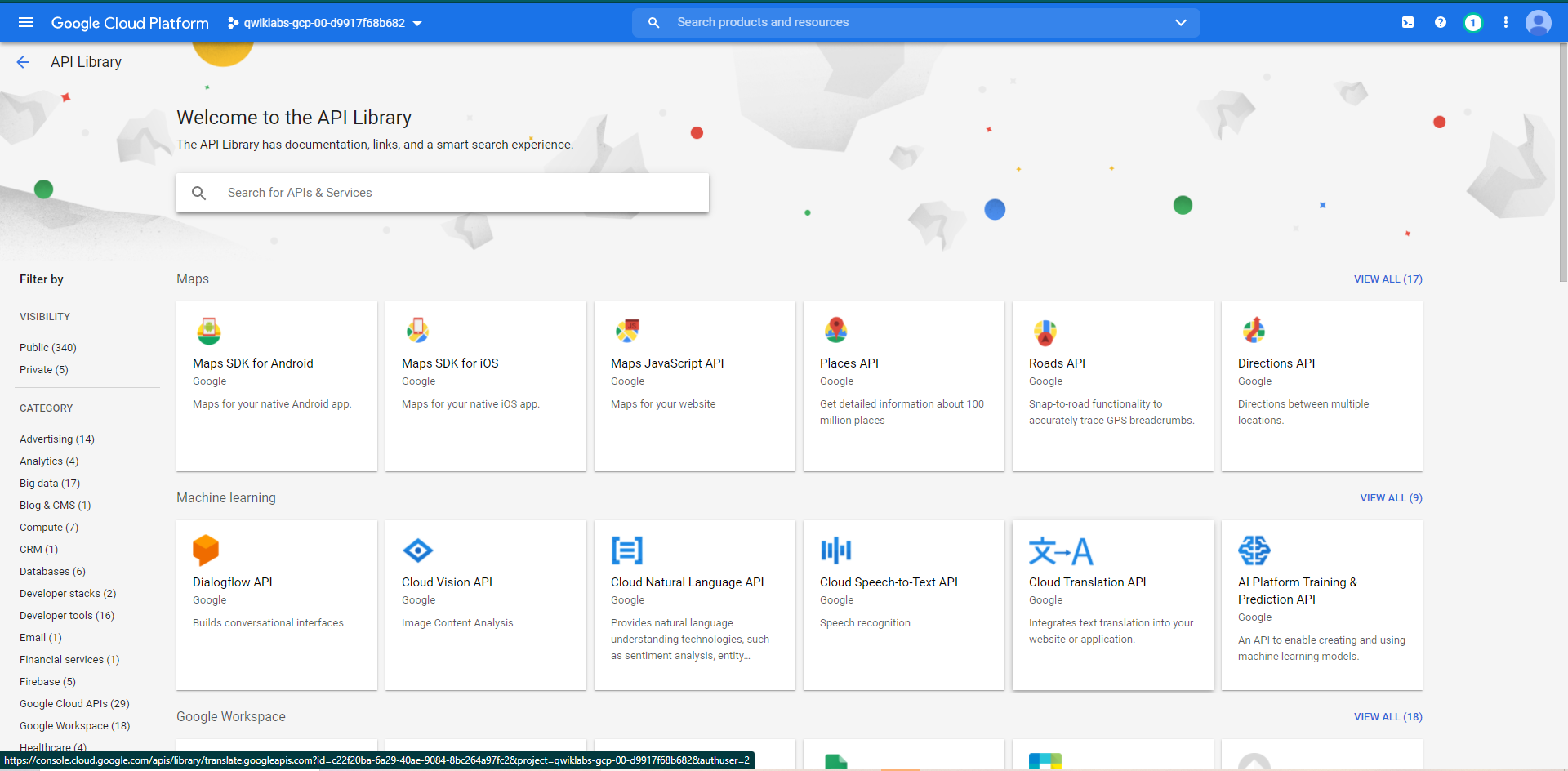Click the Cloud Translation API icon
Viewport: 1568px width, 771px height.
tap(1061, 551)
